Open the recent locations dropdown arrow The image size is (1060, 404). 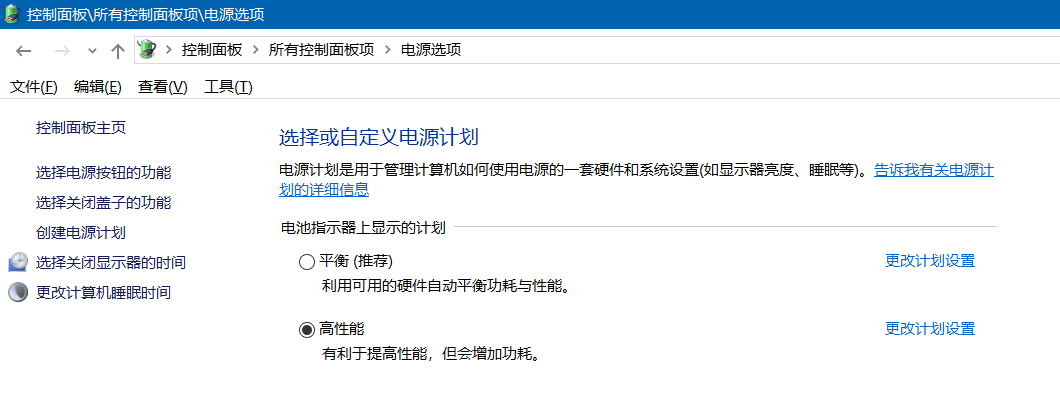(92, 51)
